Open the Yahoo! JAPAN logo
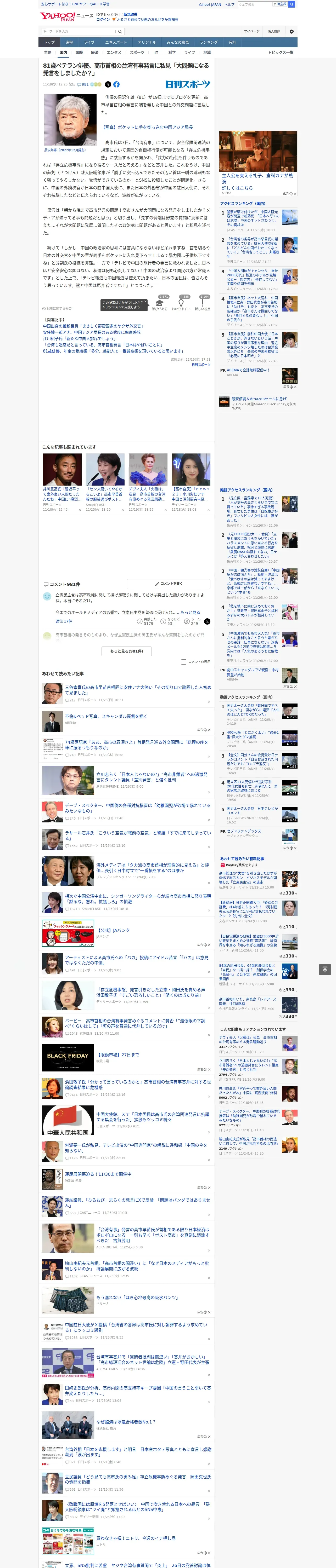The height and width of the screenshot is (1568, 336). pyautogui.click(x=57, y=17)
